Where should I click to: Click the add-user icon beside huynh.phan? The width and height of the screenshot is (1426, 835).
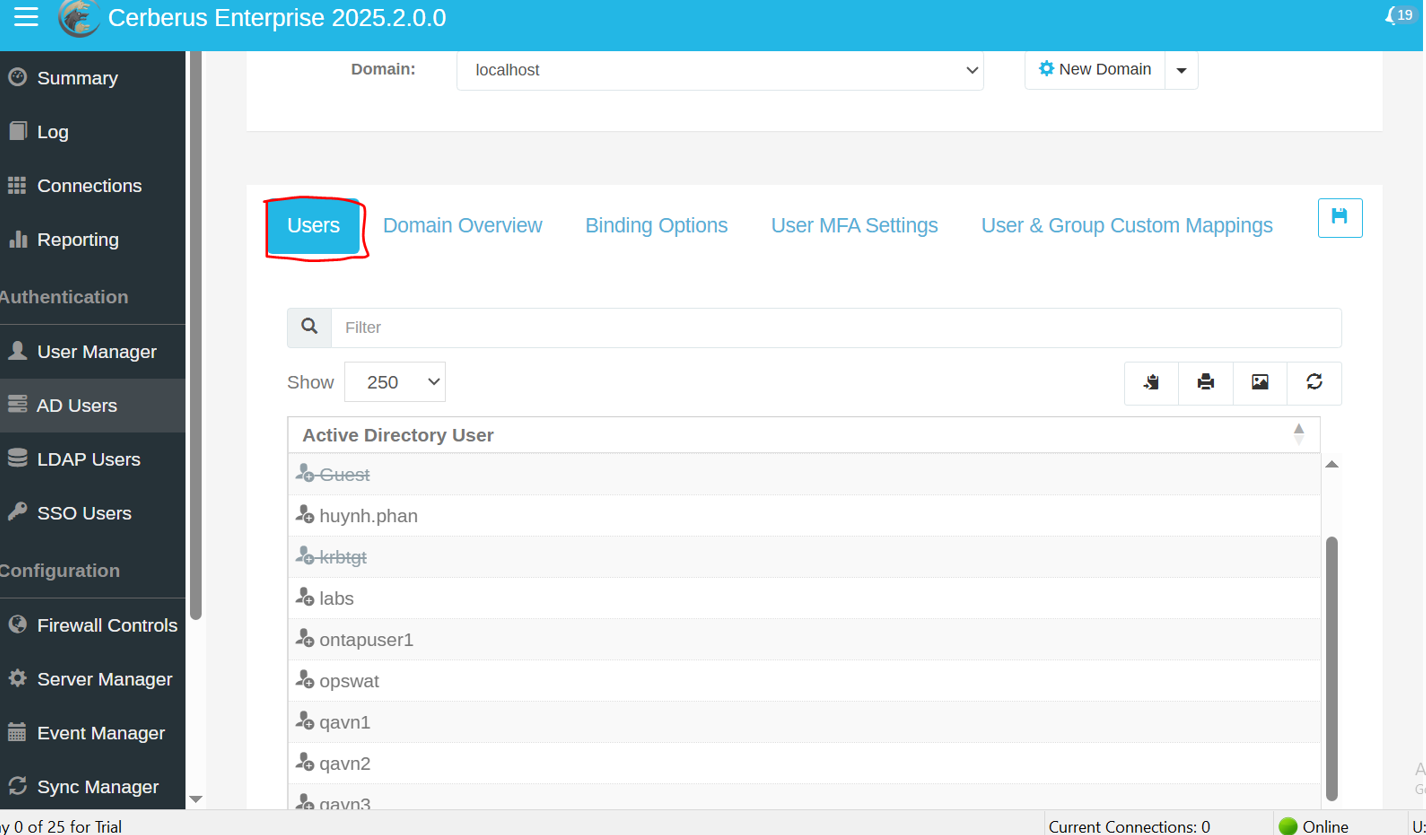[306, 515]
